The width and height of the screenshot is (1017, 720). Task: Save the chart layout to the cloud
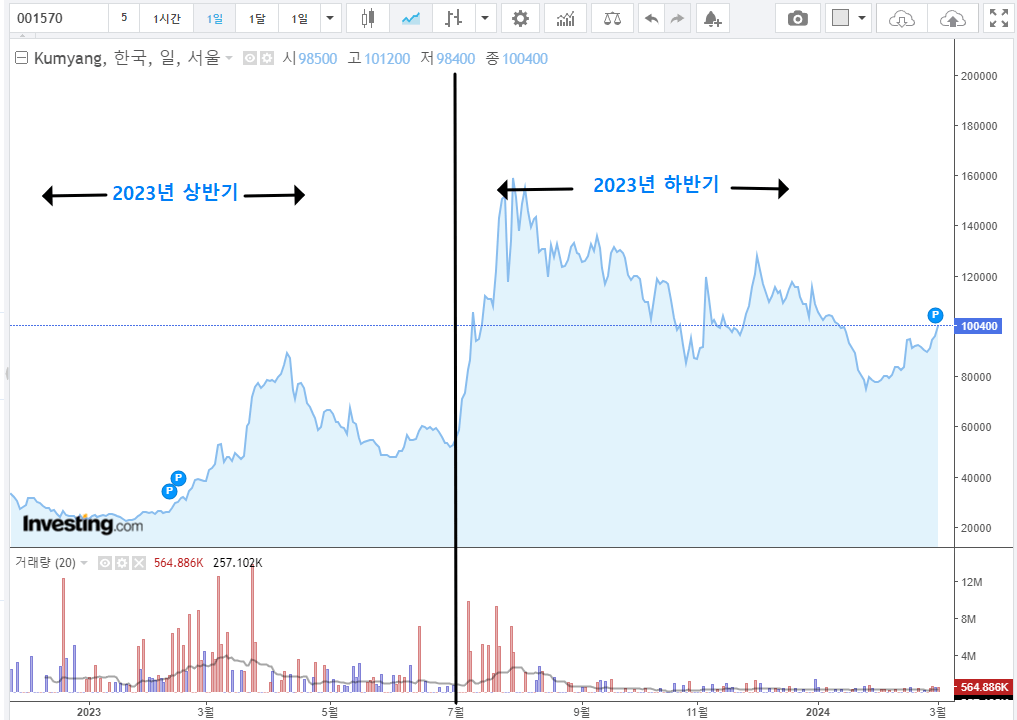(x=951, y=17)
